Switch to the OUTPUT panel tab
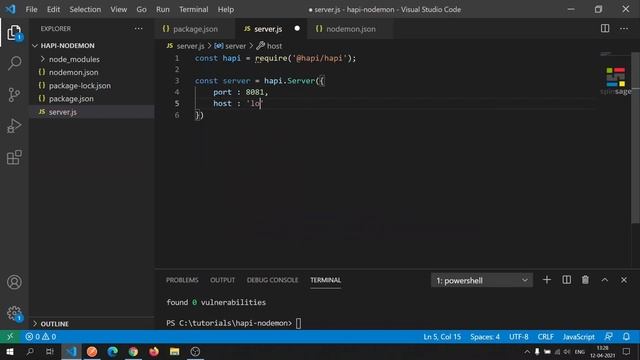Screen dimensions: 640x360 click(x=222, y=280)
